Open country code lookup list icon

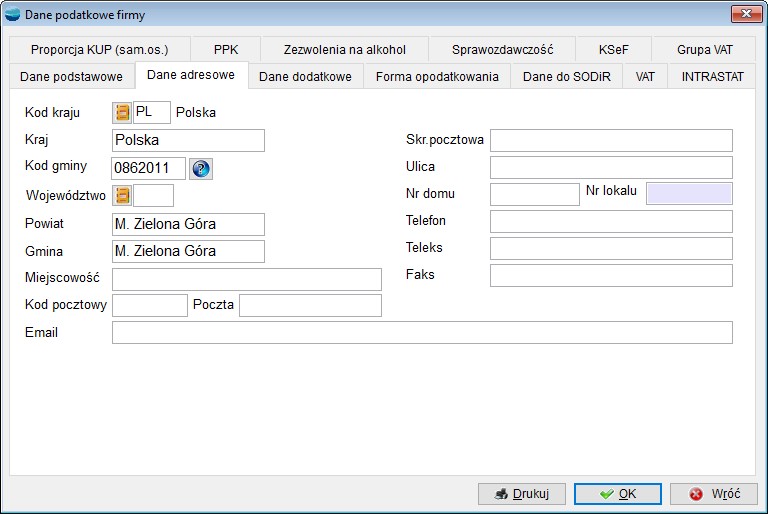[x=123, y=113]
